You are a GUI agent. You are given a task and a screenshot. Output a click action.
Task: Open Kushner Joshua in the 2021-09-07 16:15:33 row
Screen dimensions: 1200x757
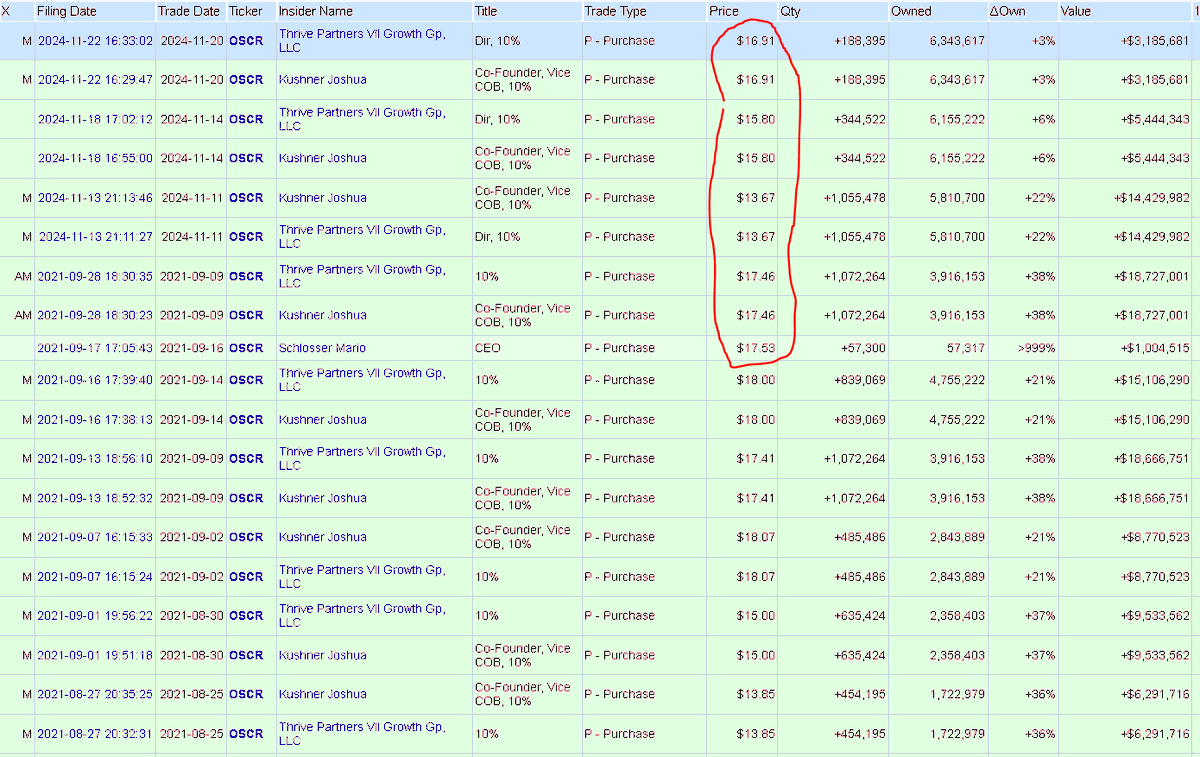click(322, 537)
